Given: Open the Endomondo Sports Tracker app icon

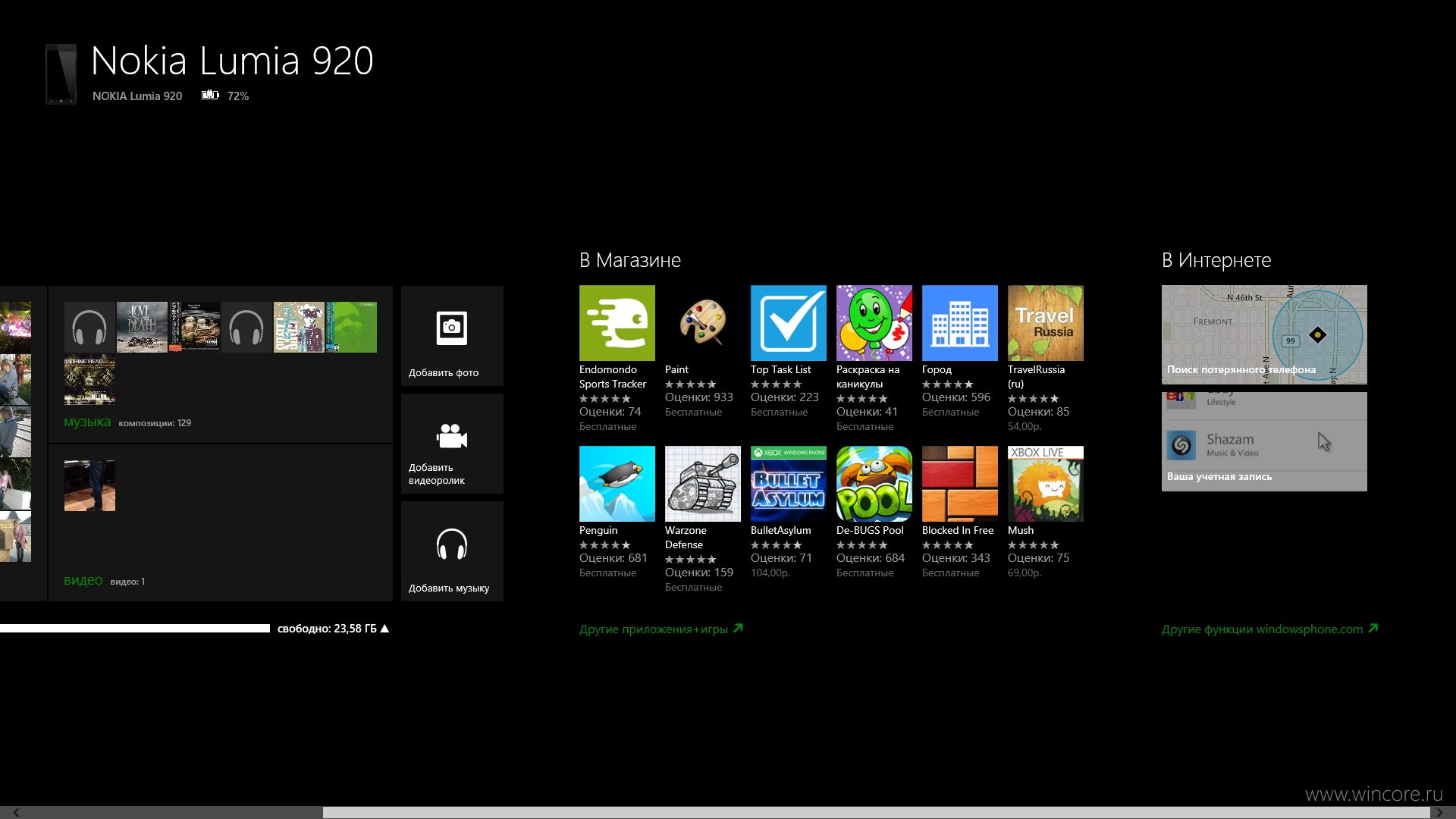Looking at the screenshot, I should click(617, 323).
